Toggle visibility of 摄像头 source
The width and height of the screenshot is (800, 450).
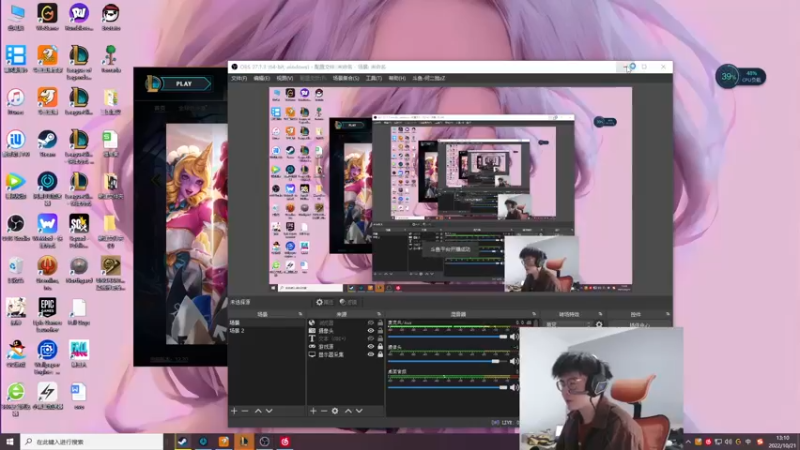tap(371, 331)
